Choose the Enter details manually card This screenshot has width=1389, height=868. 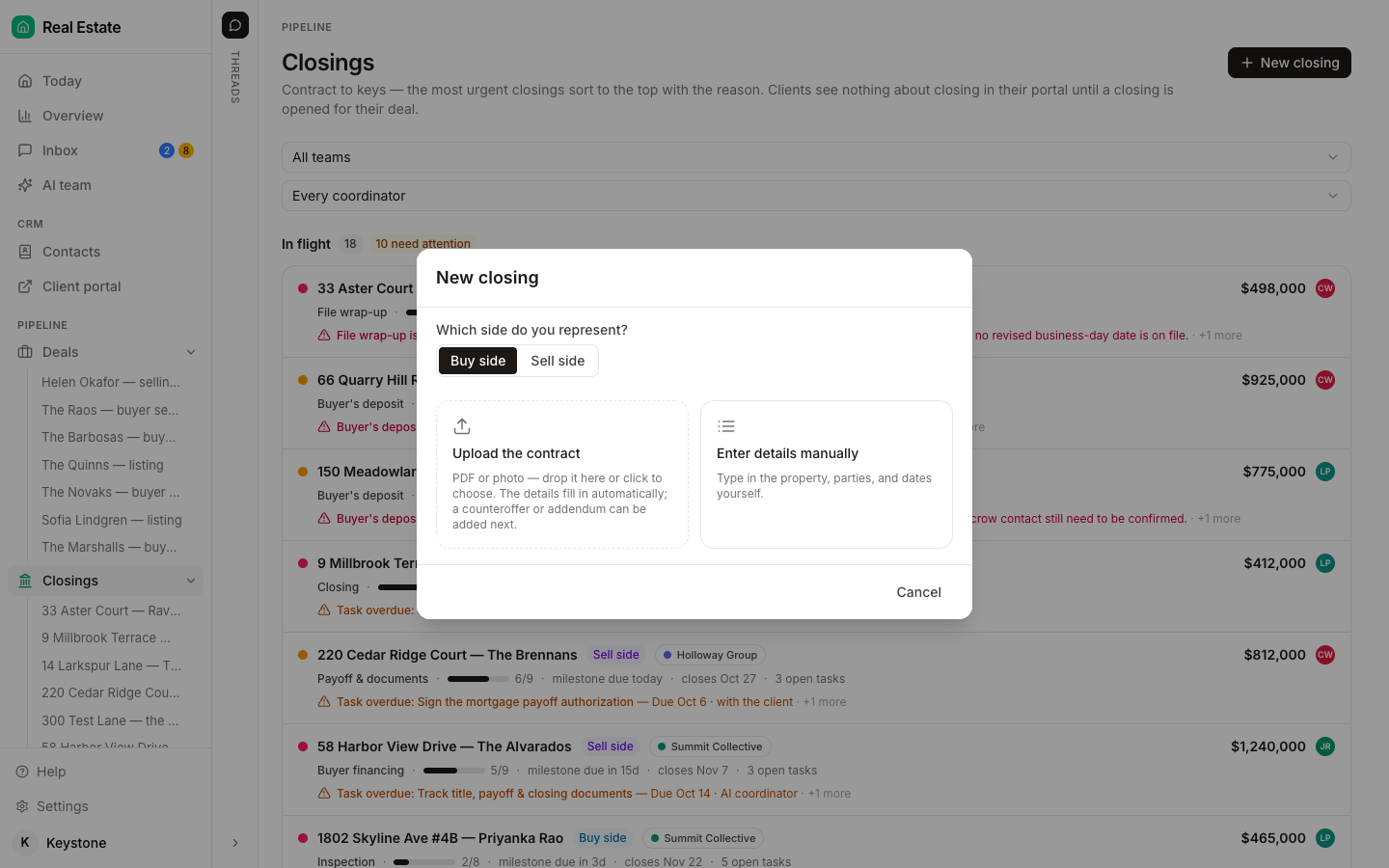point(827,475)
